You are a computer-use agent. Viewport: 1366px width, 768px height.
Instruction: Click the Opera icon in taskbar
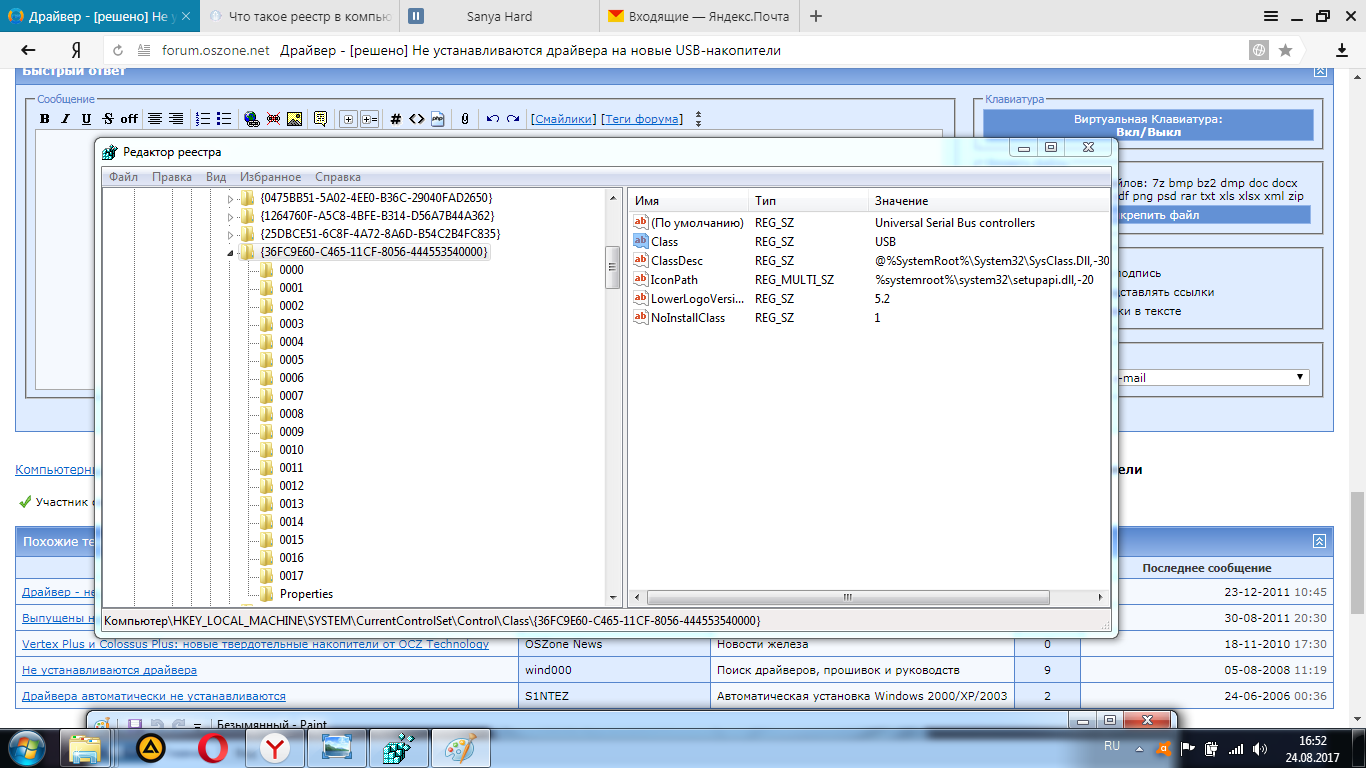click(212, 747)
